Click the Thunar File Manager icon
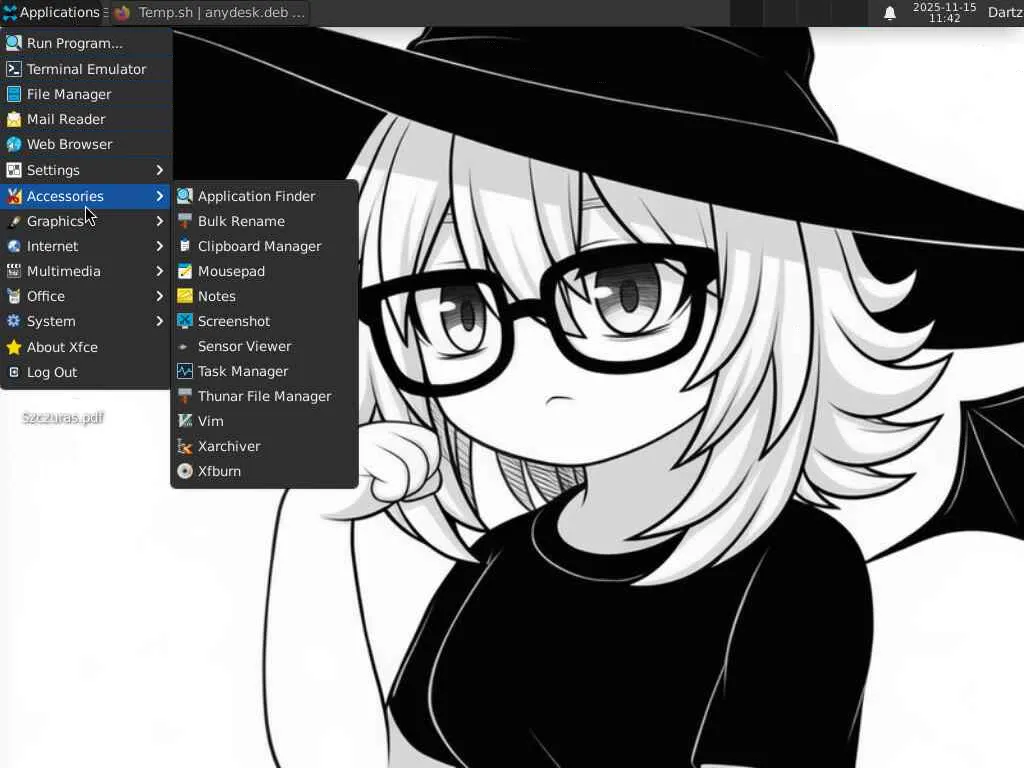Image resolution: width=1024 pixels, height=768 pixels. [185, 396]
